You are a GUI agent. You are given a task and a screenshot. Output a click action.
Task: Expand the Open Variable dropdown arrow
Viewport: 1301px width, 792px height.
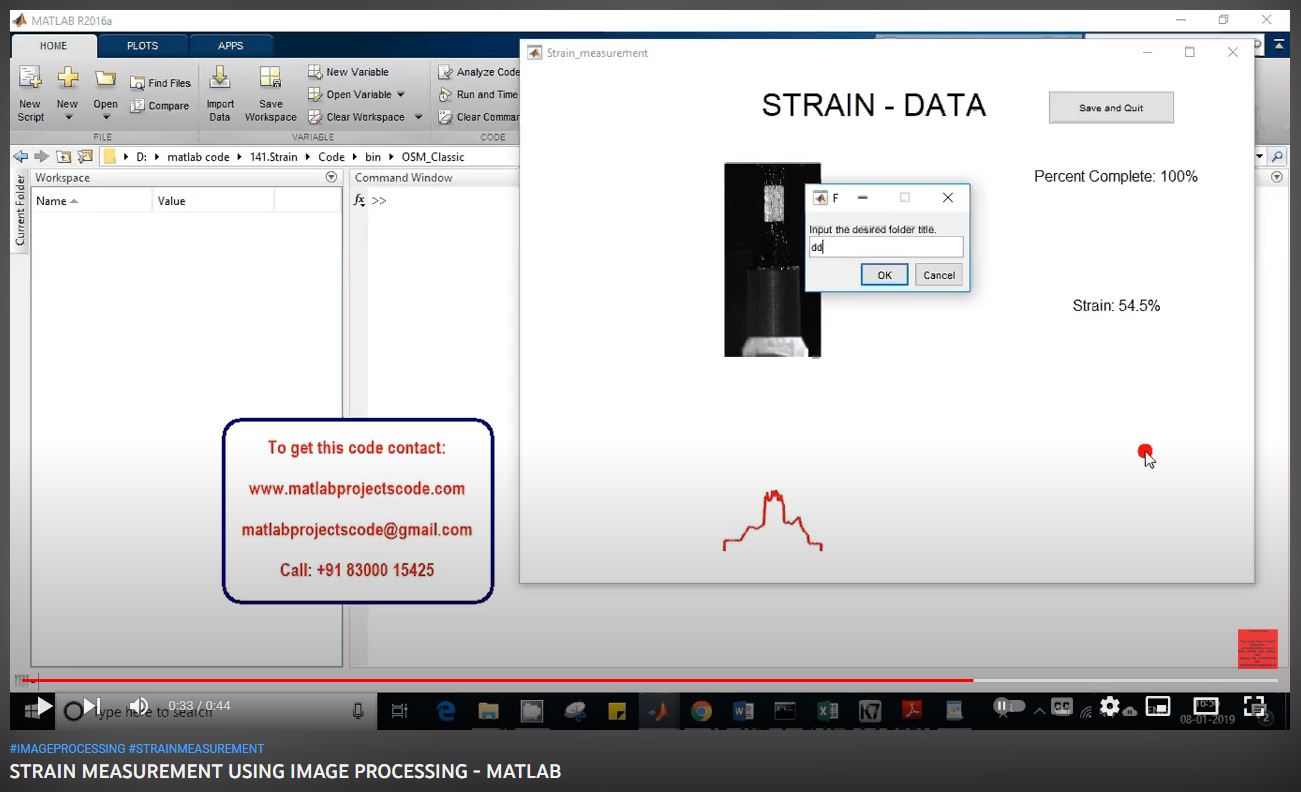click(x=401, y=95)
